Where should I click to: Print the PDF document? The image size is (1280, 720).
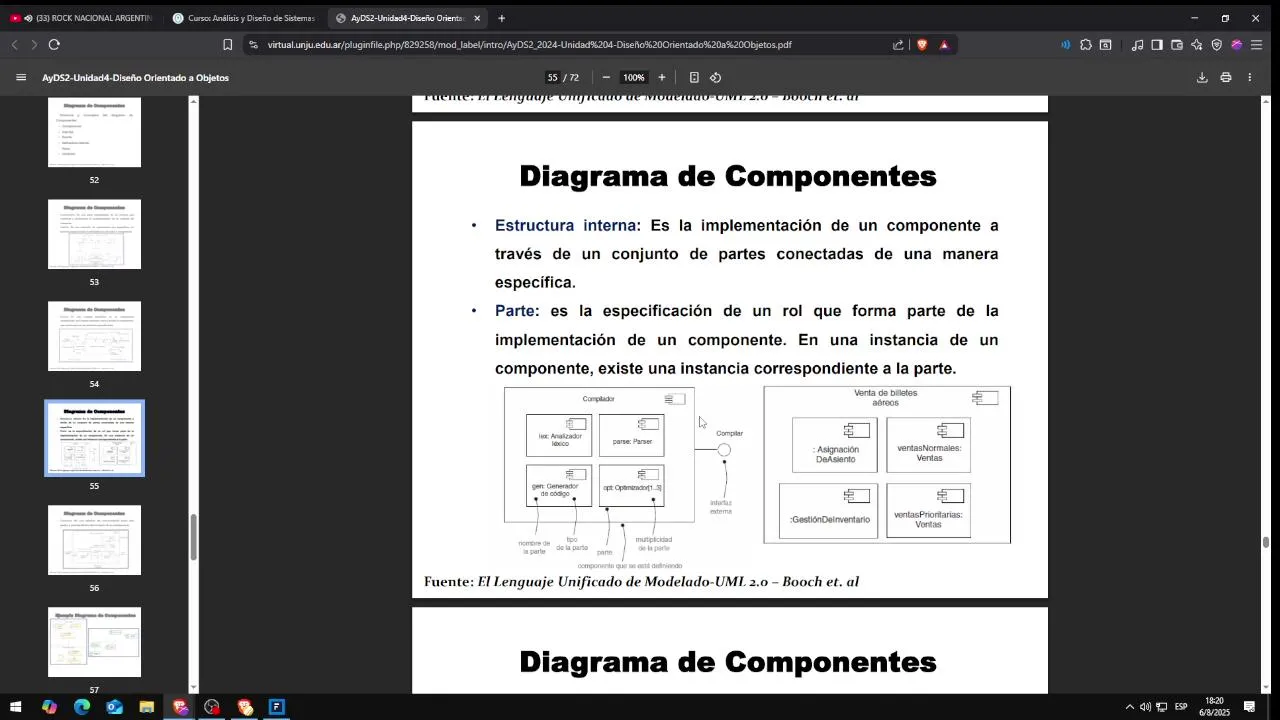[1226, 77]
